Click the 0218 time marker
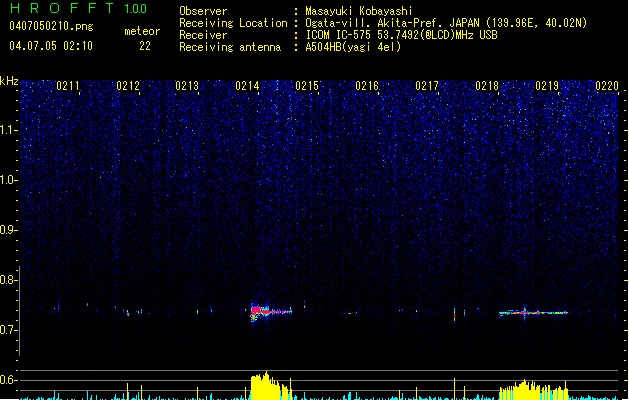The image size is (629, 400). 487,86
